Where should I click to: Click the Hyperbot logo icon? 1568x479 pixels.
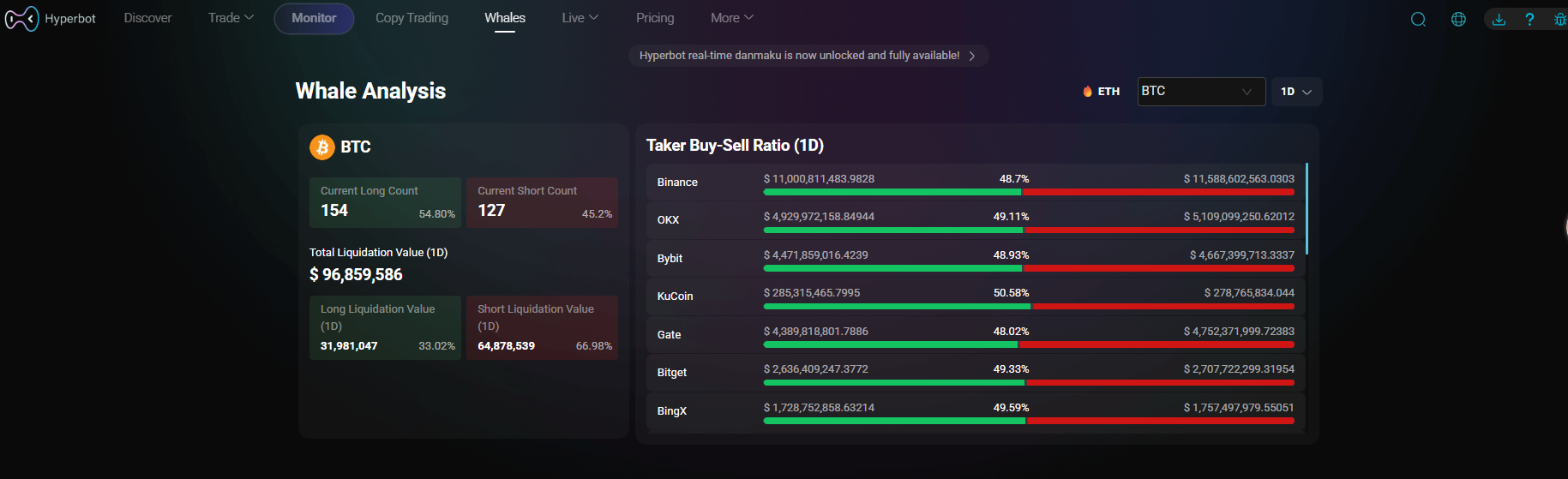(x=21, y=18)
